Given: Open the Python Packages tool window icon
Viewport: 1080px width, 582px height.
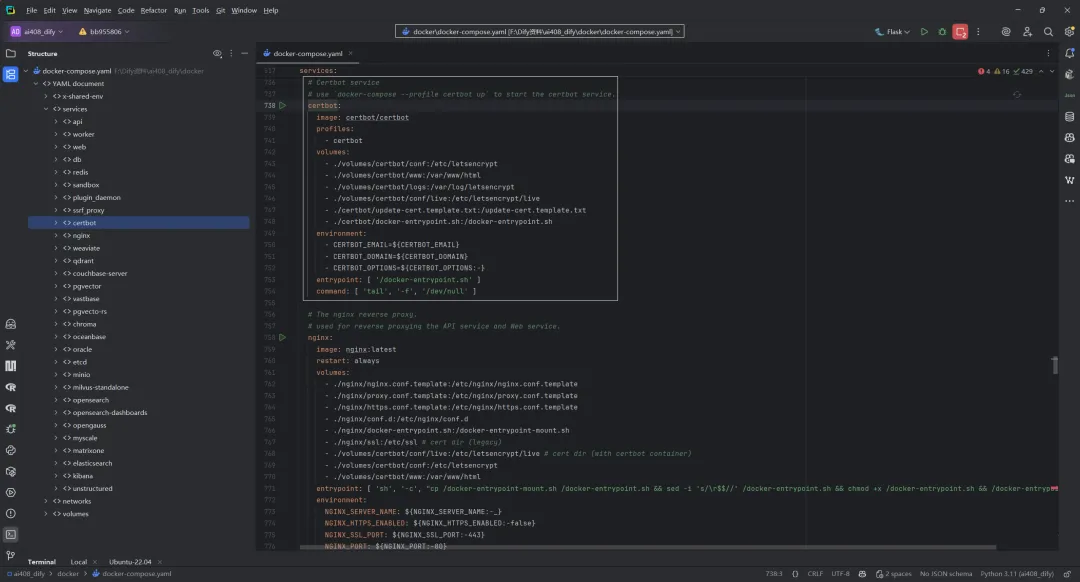Looking at the screenshot, I should pyautogui.click(x=10, y=471).
